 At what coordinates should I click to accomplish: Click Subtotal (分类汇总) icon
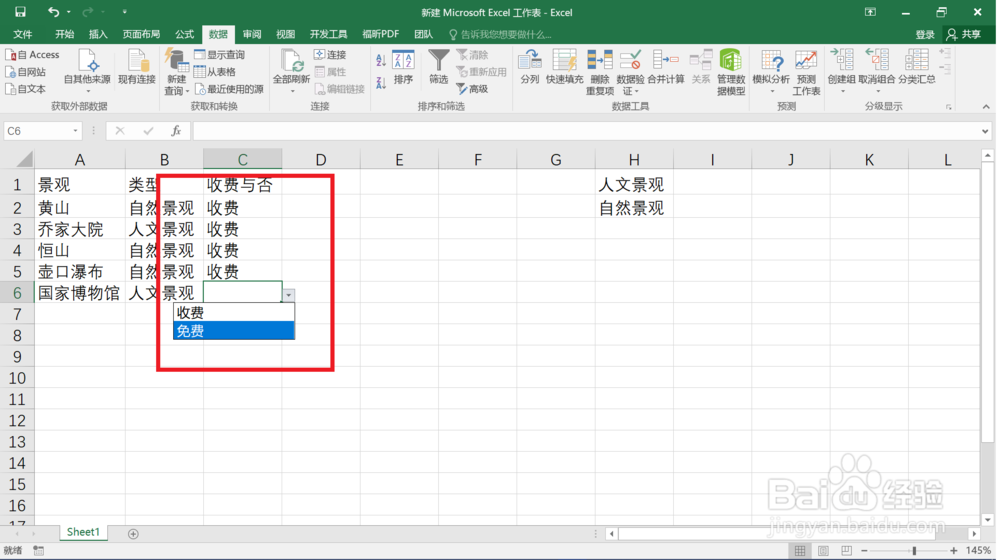click(916, 67)
